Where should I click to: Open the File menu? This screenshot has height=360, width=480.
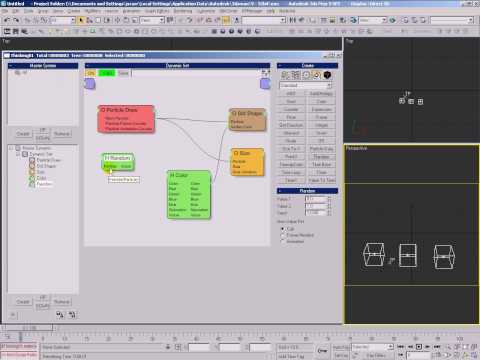[x=5, y=11]
